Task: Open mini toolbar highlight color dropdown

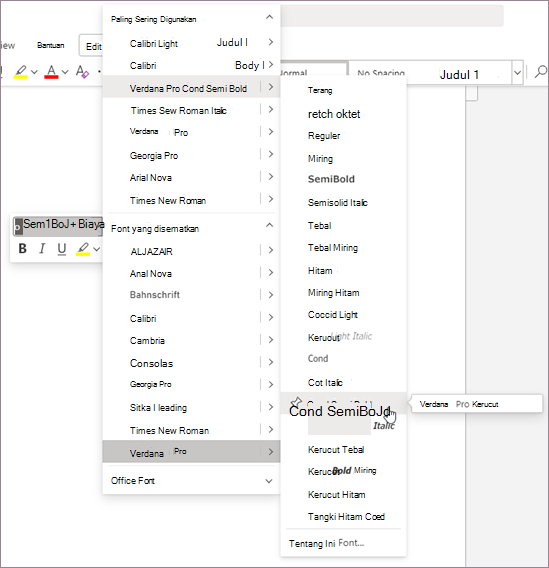Action: [x=97, y=249]
